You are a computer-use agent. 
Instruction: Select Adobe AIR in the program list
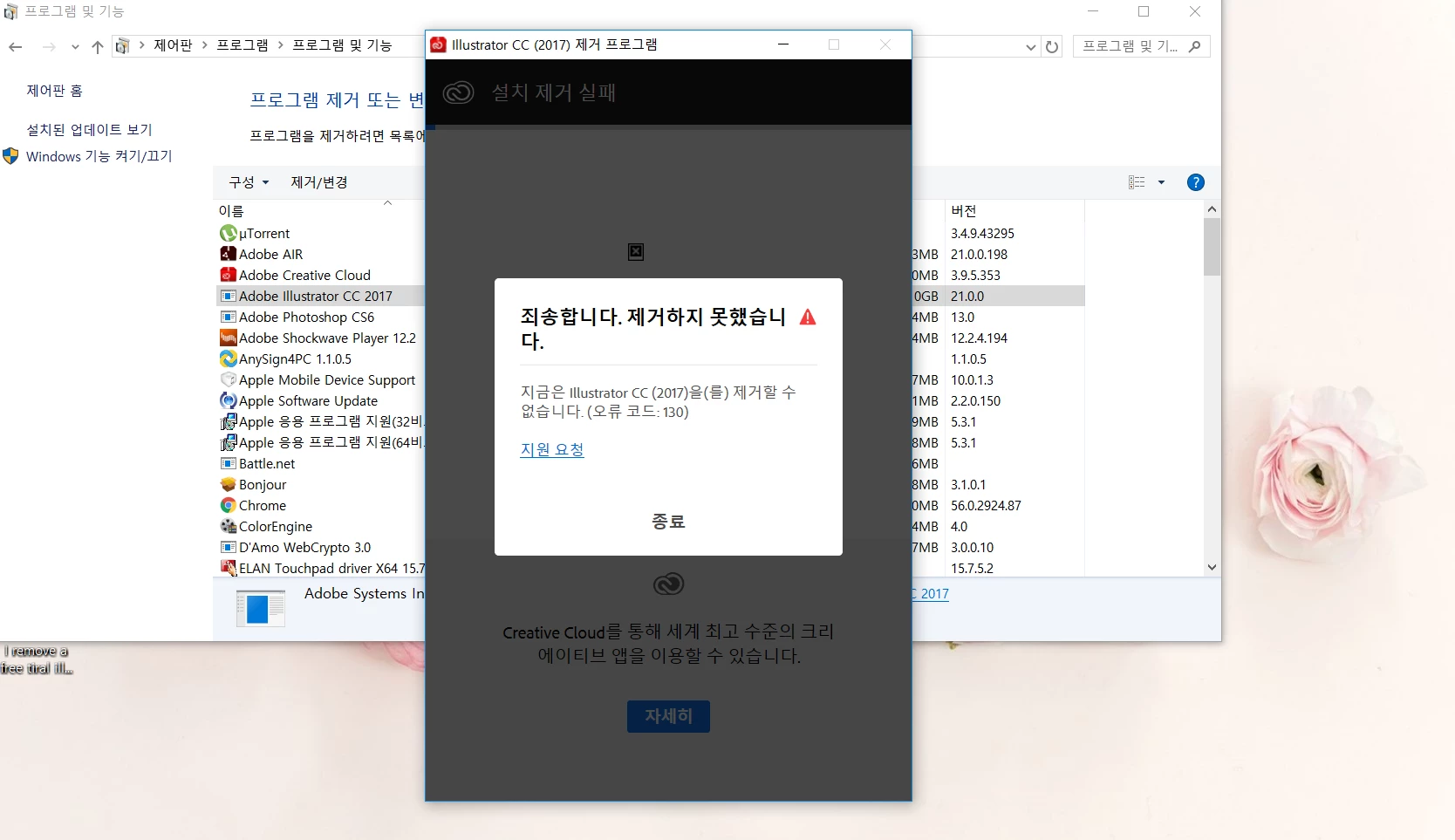pyautogui.click(x=271, y=255)
